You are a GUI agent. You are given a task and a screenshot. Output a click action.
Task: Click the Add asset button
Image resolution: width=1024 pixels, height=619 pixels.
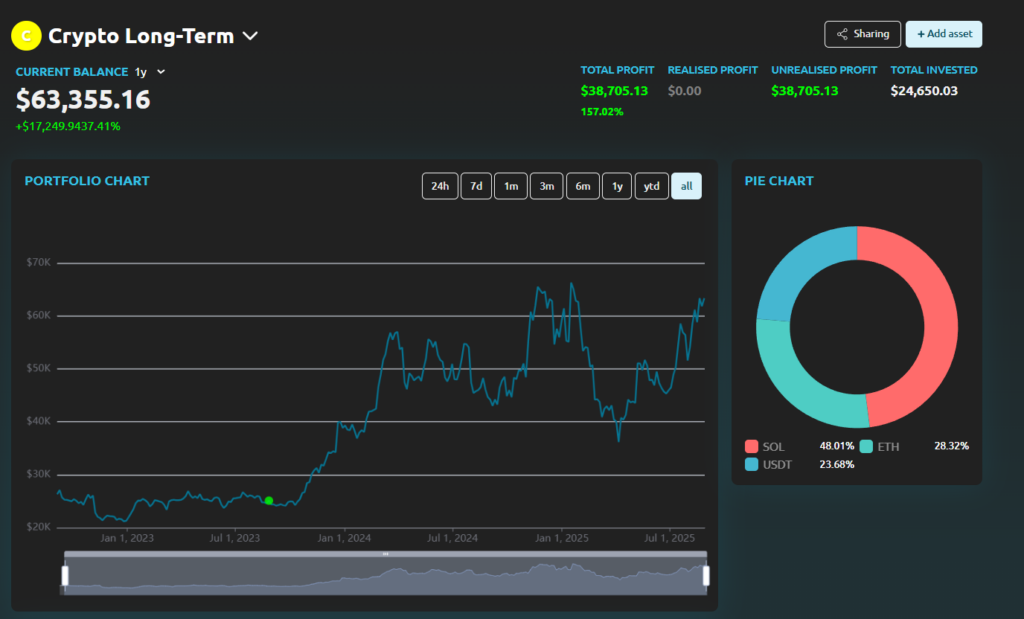click(943, 34)
